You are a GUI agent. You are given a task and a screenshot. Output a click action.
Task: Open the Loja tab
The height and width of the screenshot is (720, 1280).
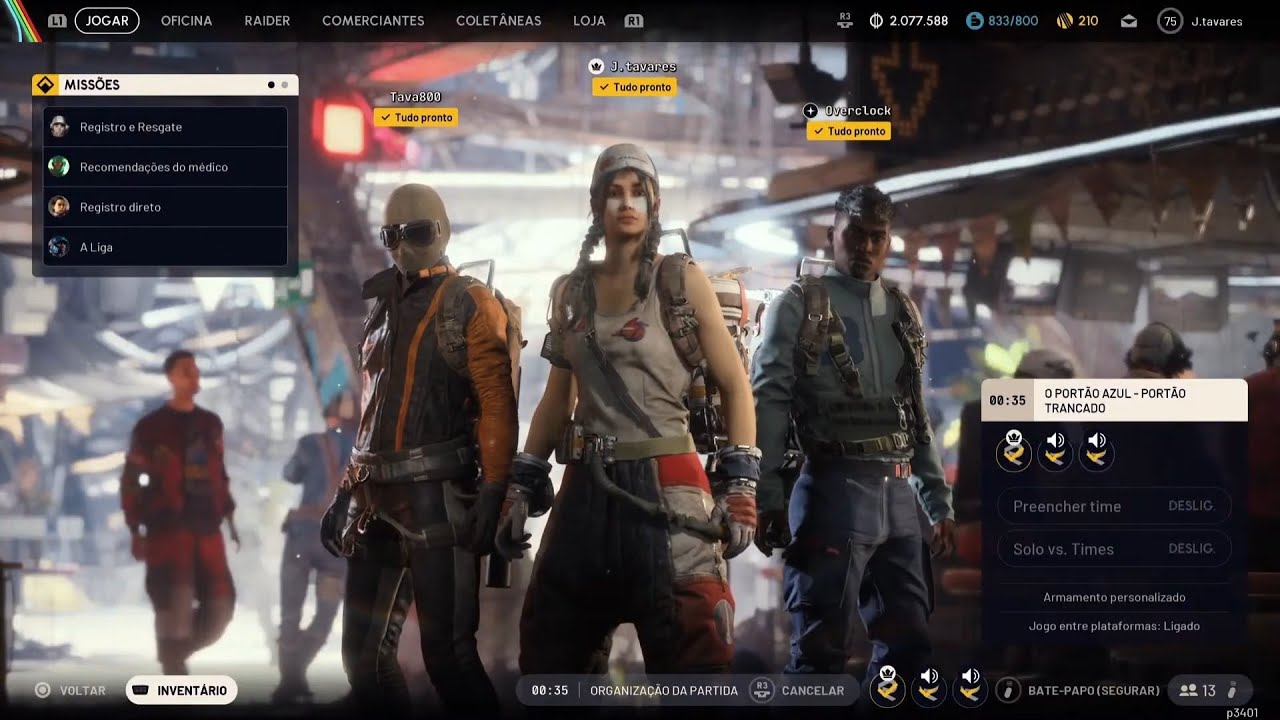click(x=589, y=21)
